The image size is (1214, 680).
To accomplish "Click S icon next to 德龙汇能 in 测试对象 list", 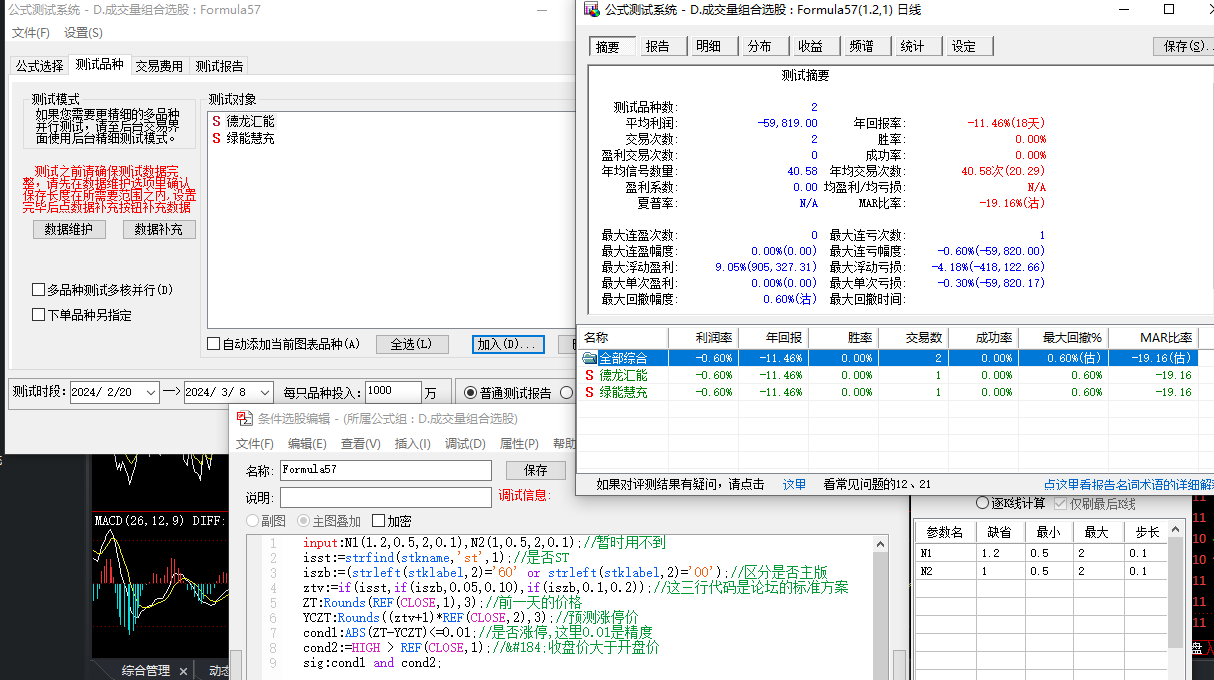I will [217, 121].
